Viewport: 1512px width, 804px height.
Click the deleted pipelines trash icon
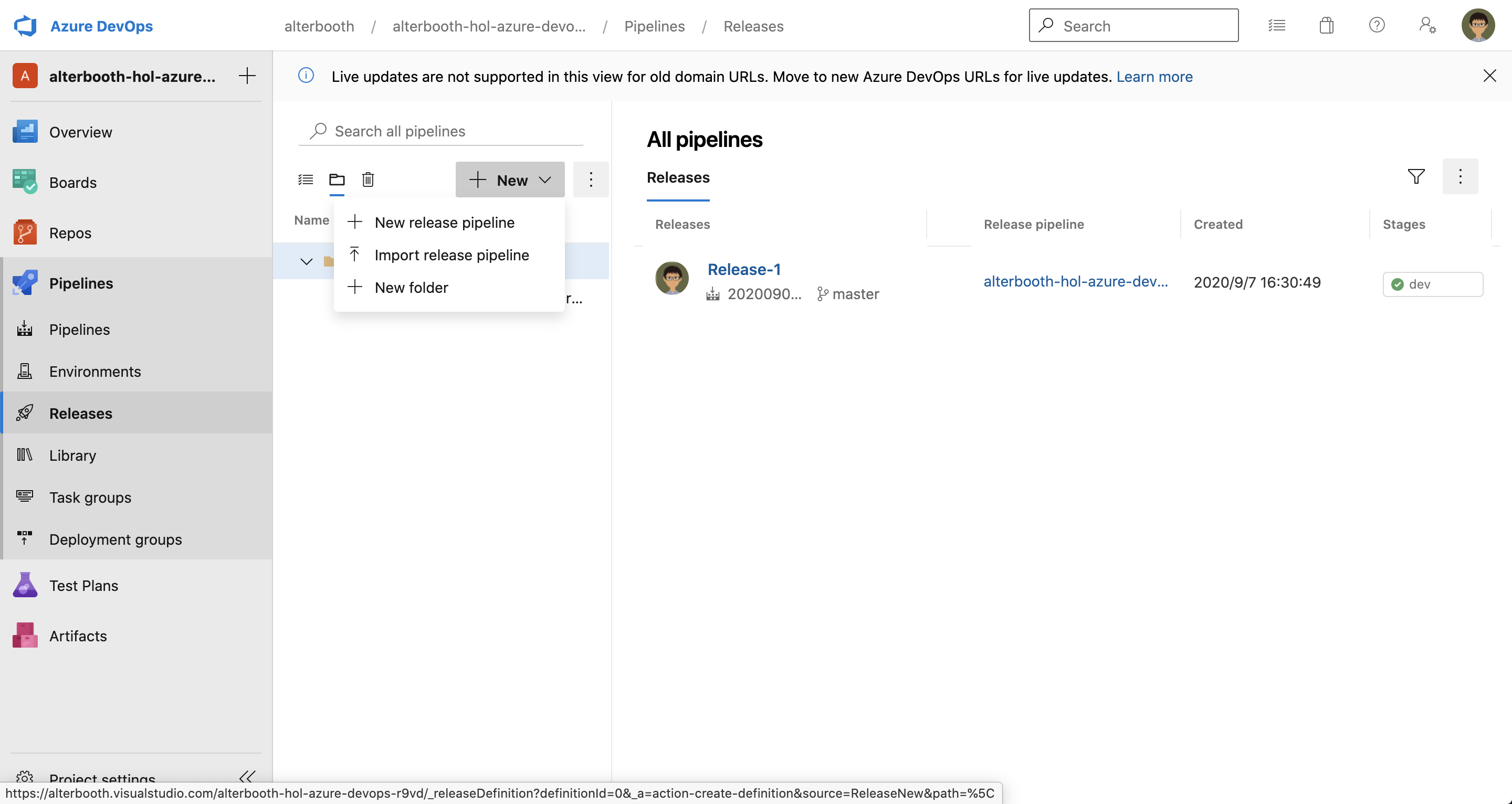coord(368,179)
